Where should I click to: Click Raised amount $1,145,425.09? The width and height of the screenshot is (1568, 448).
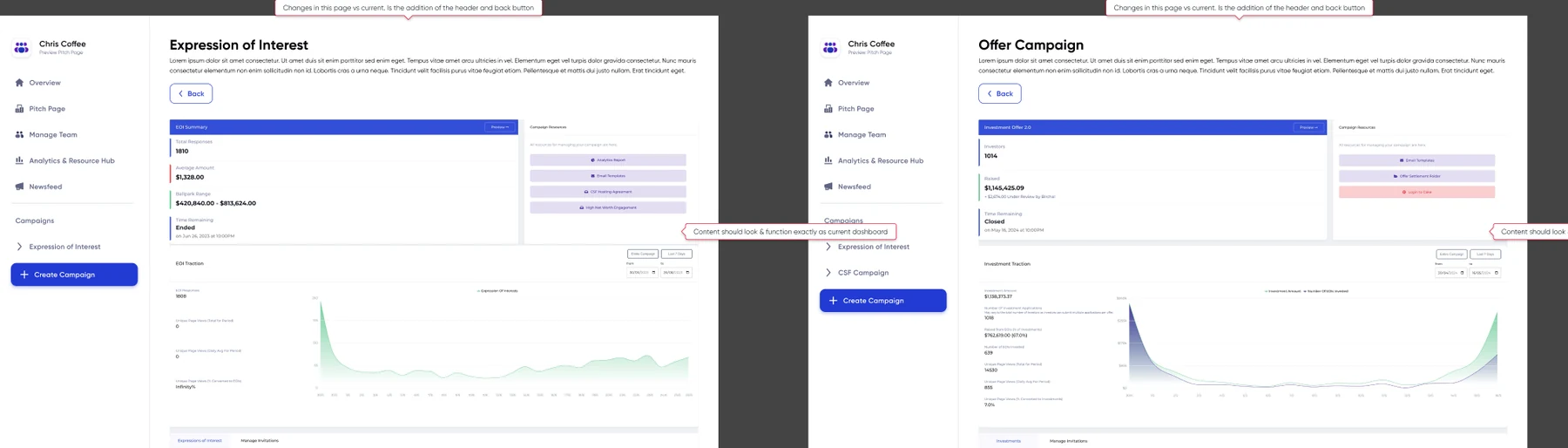pyautogui.click(x=1004, y=187)
